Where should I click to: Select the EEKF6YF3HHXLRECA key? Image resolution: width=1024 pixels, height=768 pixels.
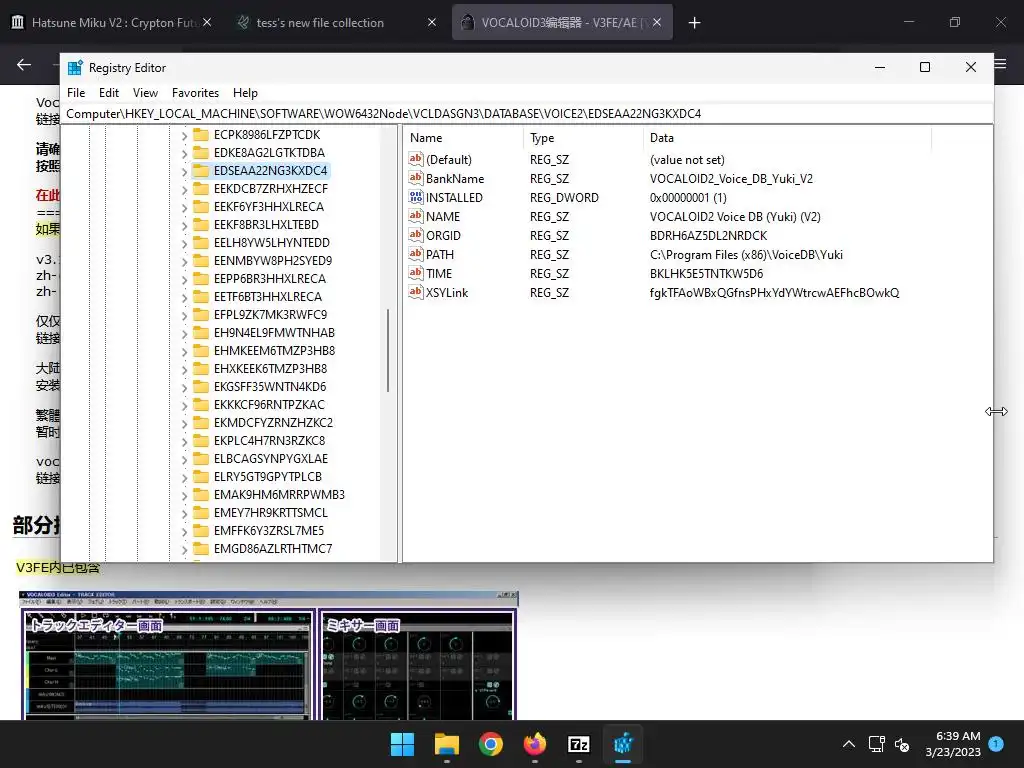[268, 206]
